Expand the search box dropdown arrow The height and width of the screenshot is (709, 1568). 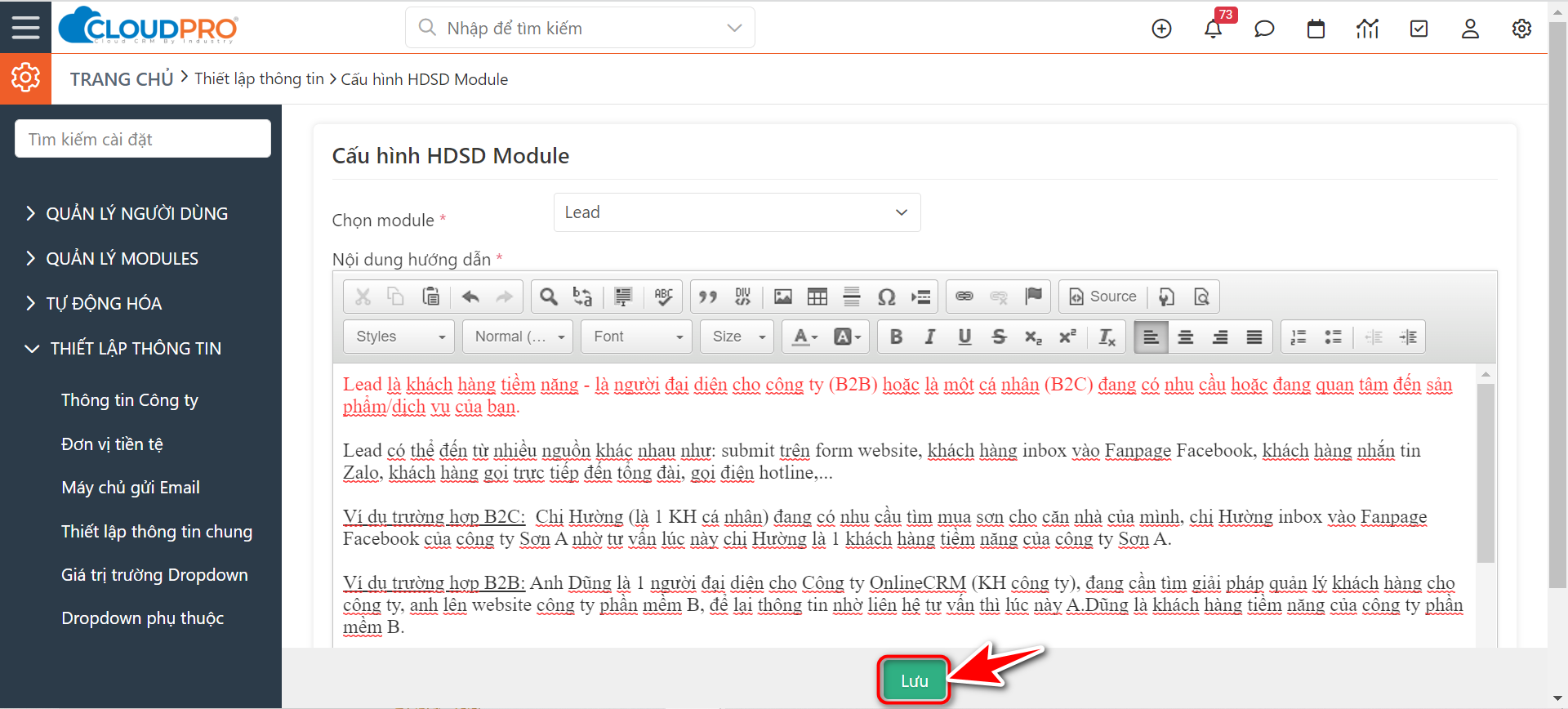(x=734, y=28)
